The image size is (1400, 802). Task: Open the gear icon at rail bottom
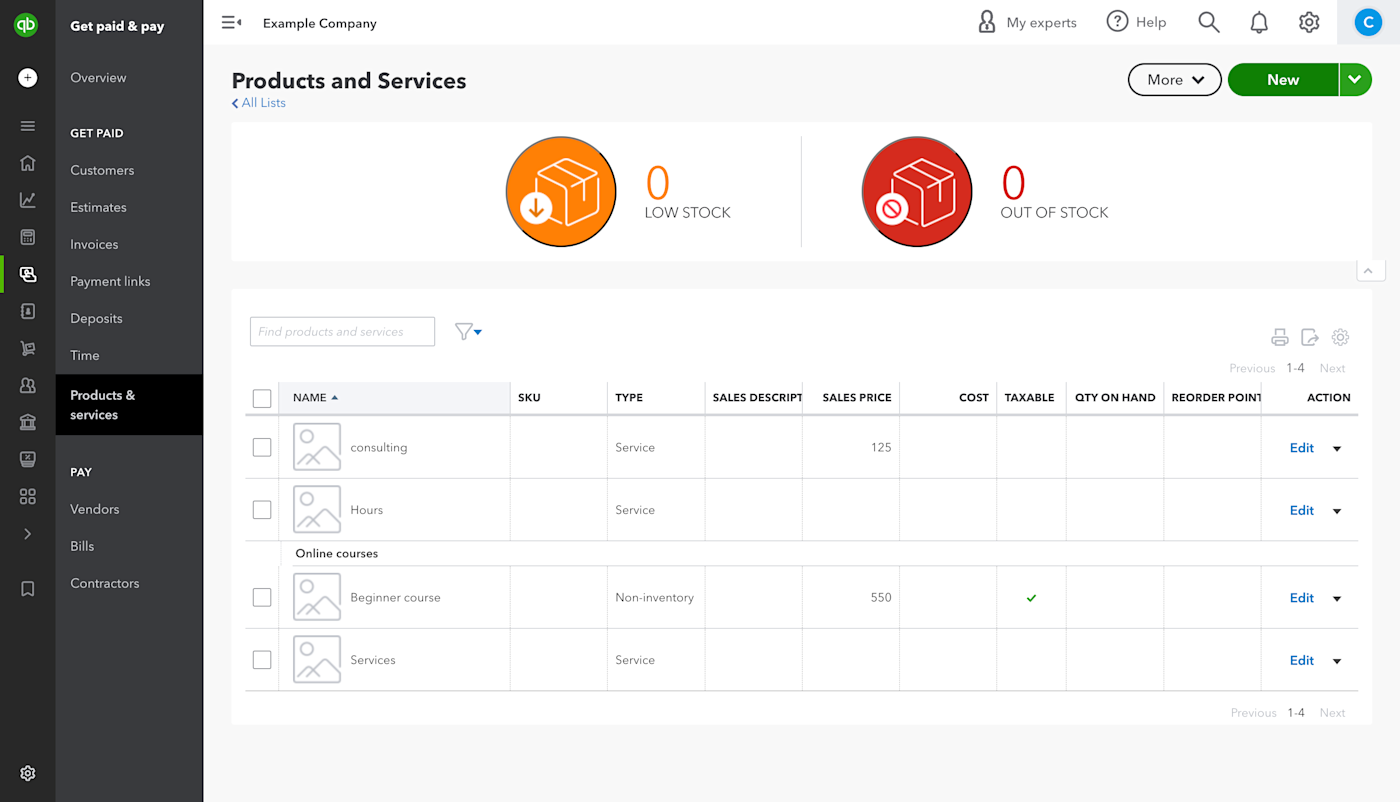28,773
